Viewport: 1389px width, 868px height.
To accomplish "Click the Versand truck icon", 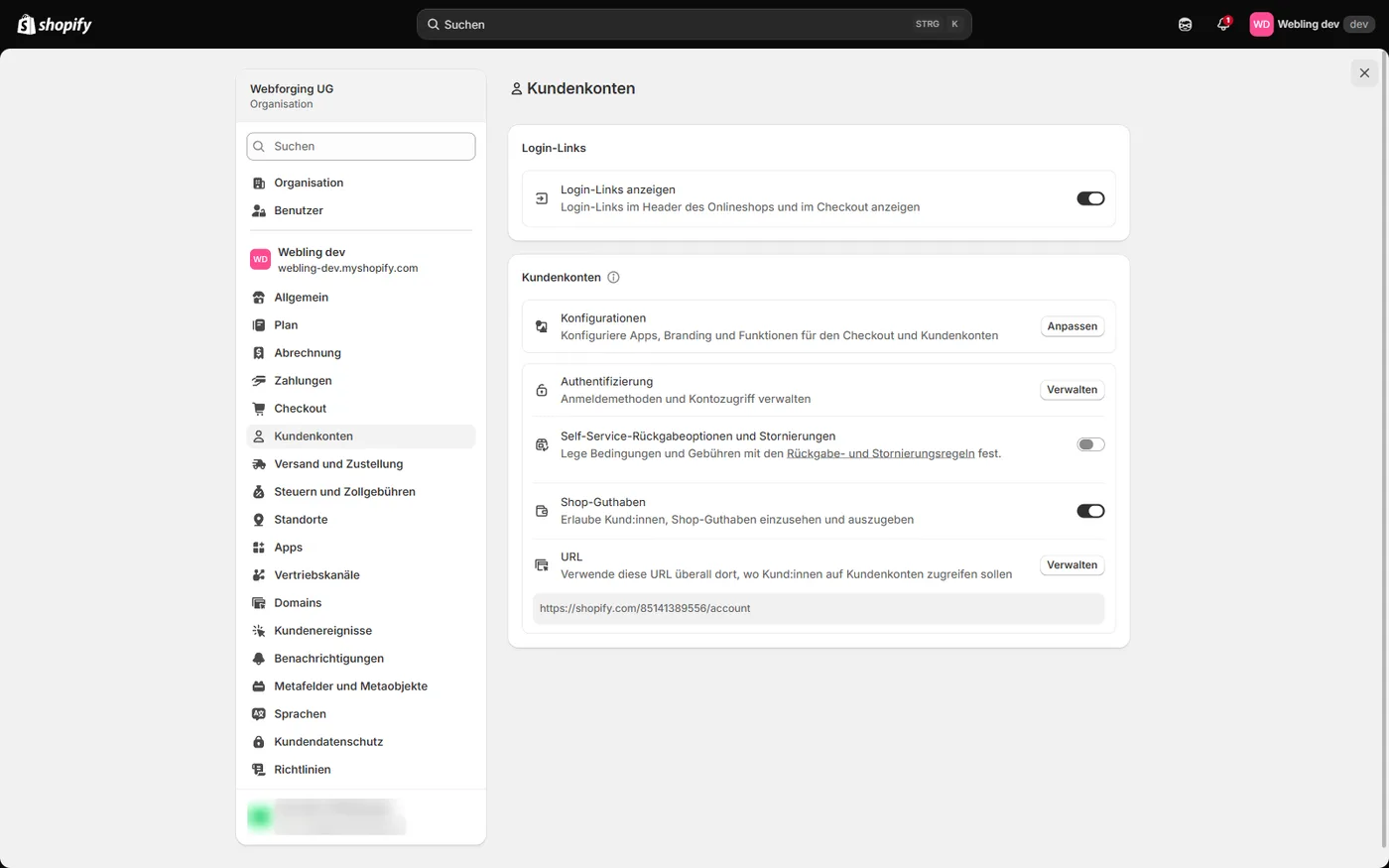I will (x=259, y=464).
